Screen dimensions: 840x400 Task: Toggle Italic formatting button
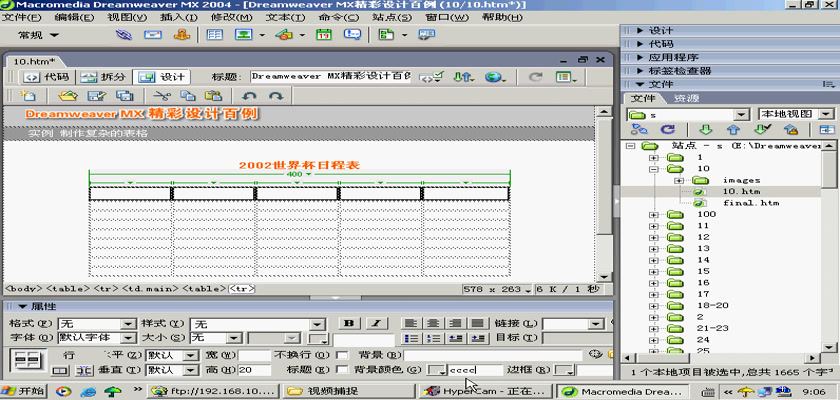click(x=377, y=323)
